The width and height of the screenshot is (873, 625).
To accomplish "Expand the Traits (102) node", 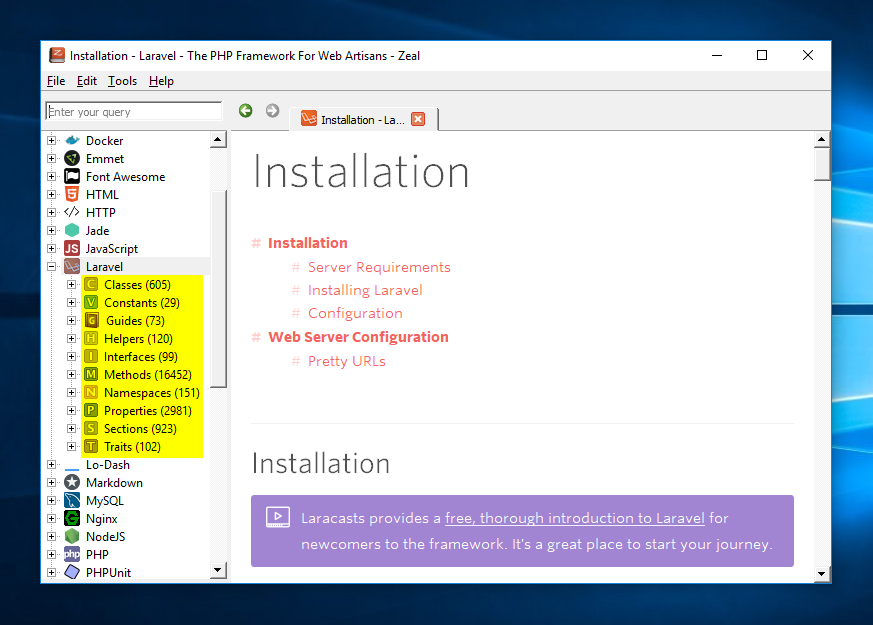I will (x=71, y=446).
